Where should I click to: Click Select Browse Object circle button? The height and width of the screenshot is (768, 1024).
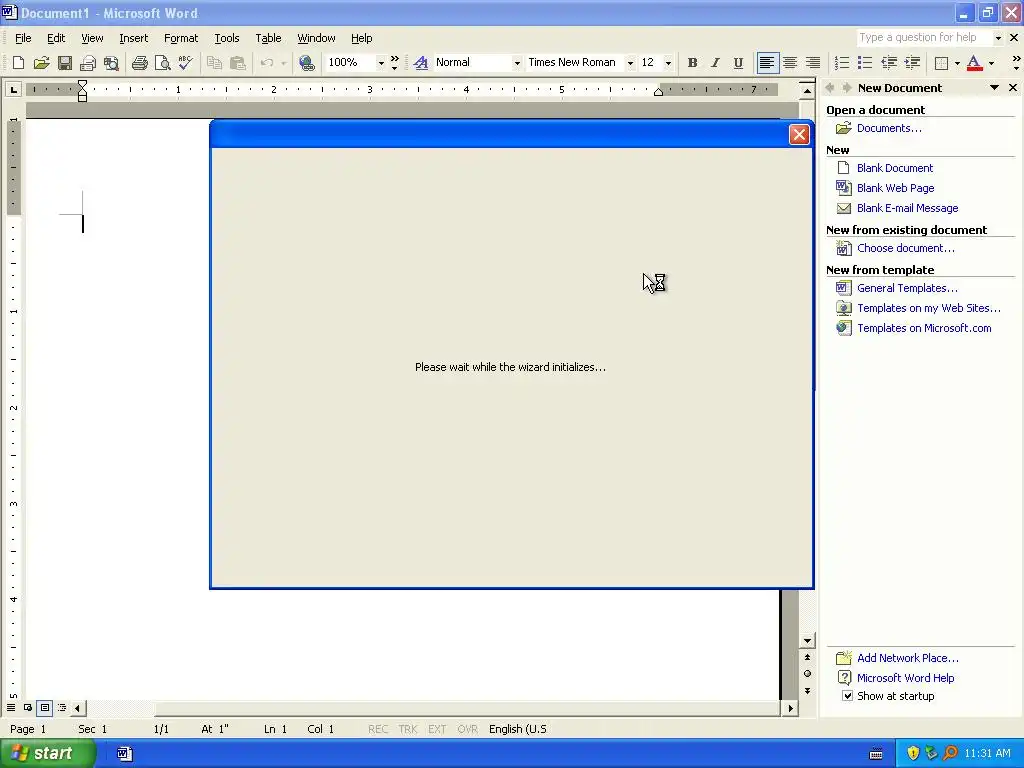tap(807, 674)
